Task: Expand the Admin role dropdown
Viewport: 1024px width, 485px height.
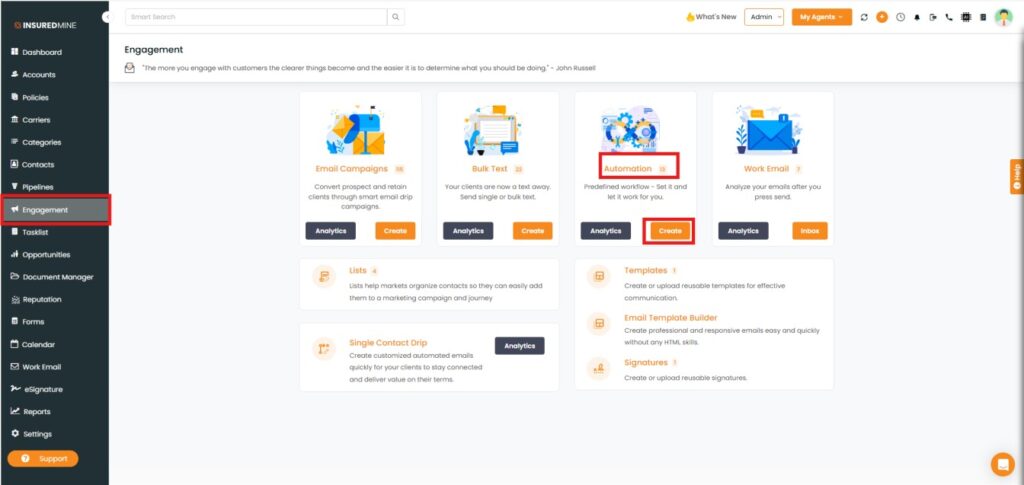Action: (x=764, y=17)
